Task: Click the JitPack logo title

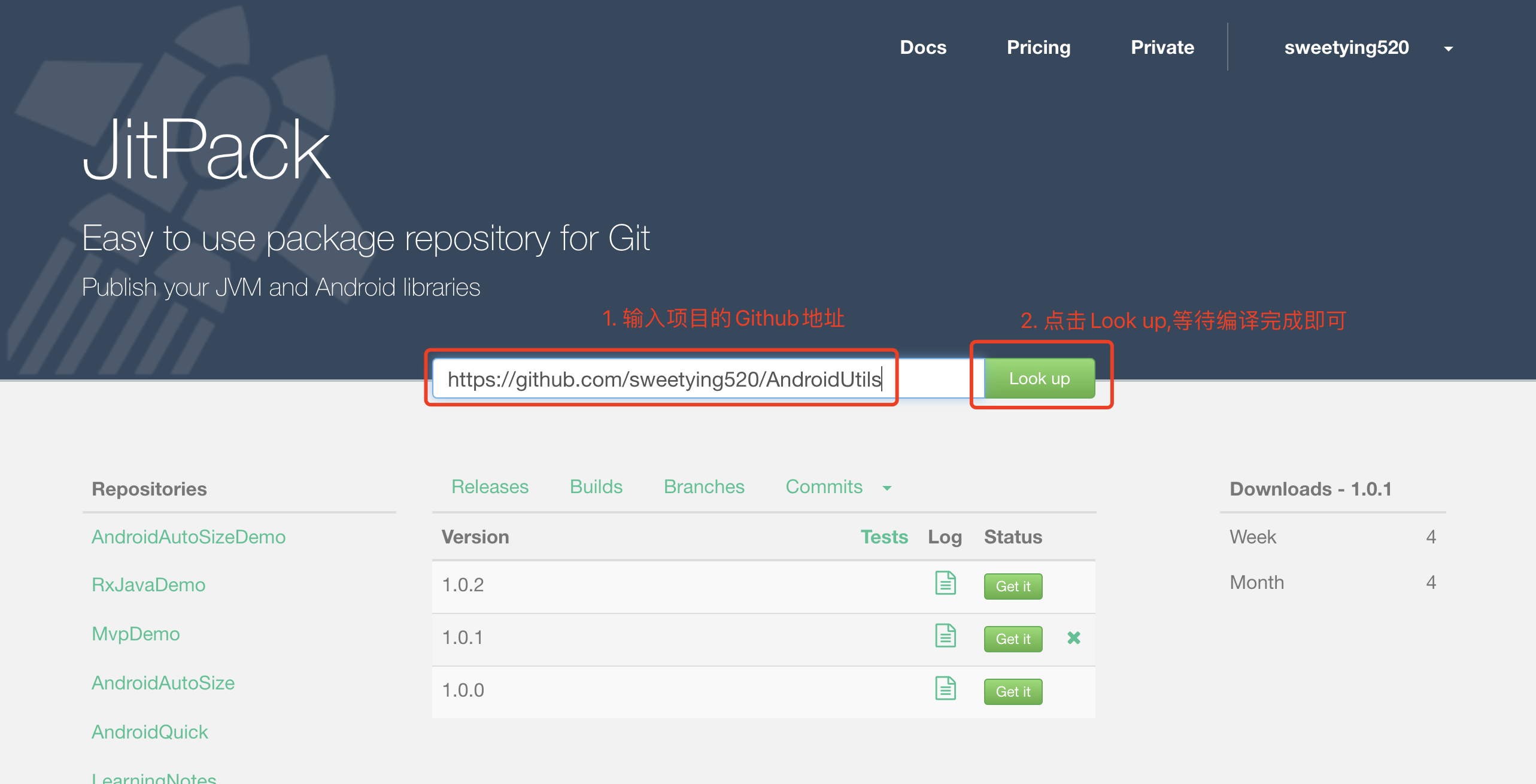Action: [207, 150]
